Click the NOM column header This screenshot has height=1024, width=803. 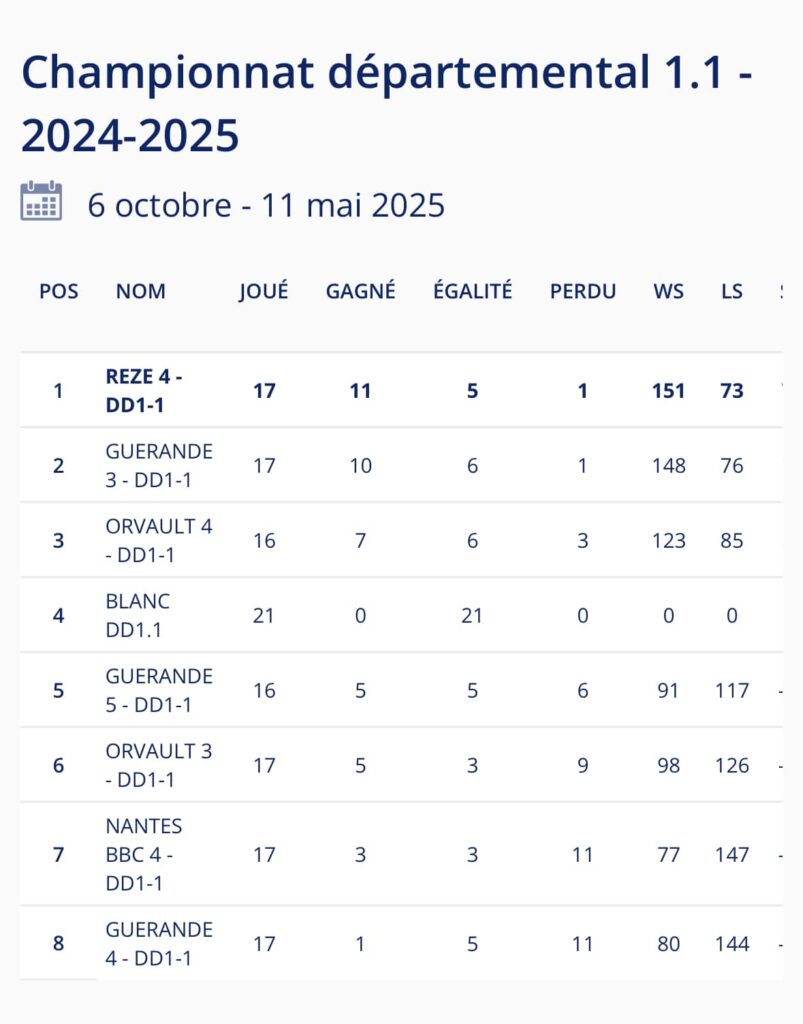click(141, 291)
